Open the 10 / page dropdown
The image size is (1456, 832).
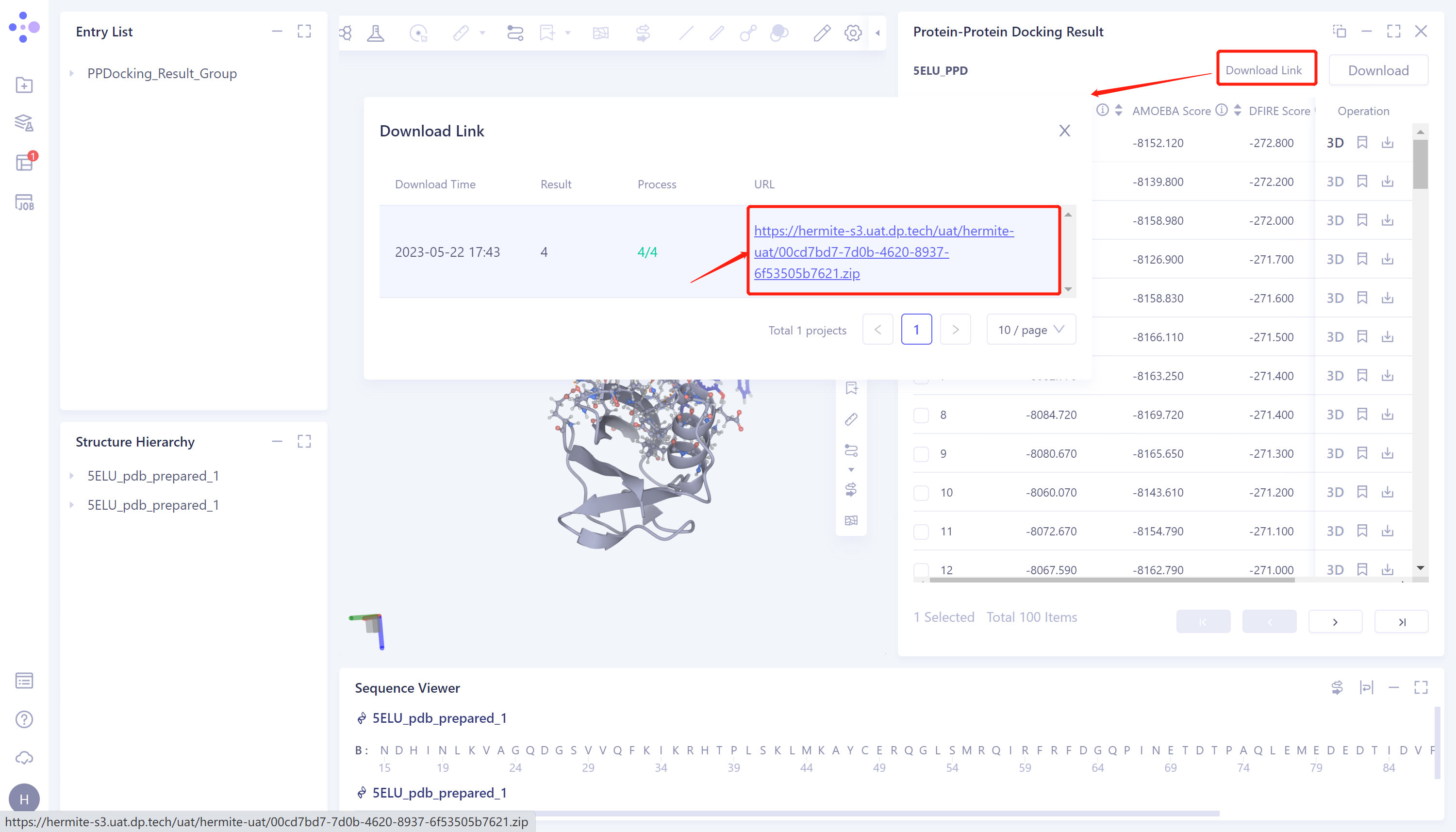pos(1030,329)
